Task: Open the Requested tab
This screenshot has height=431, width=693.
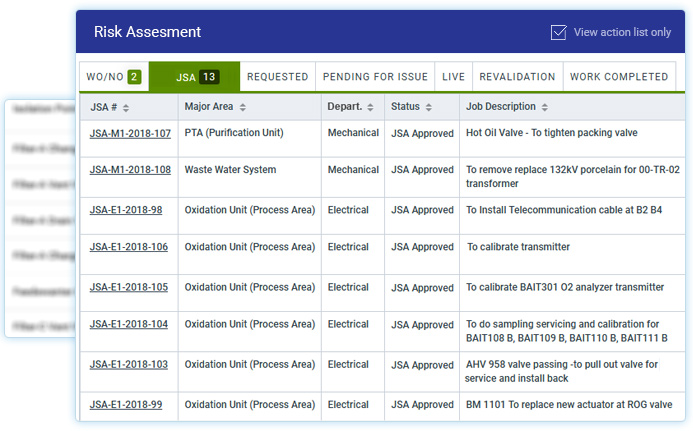Action: [x=277, y=77]
